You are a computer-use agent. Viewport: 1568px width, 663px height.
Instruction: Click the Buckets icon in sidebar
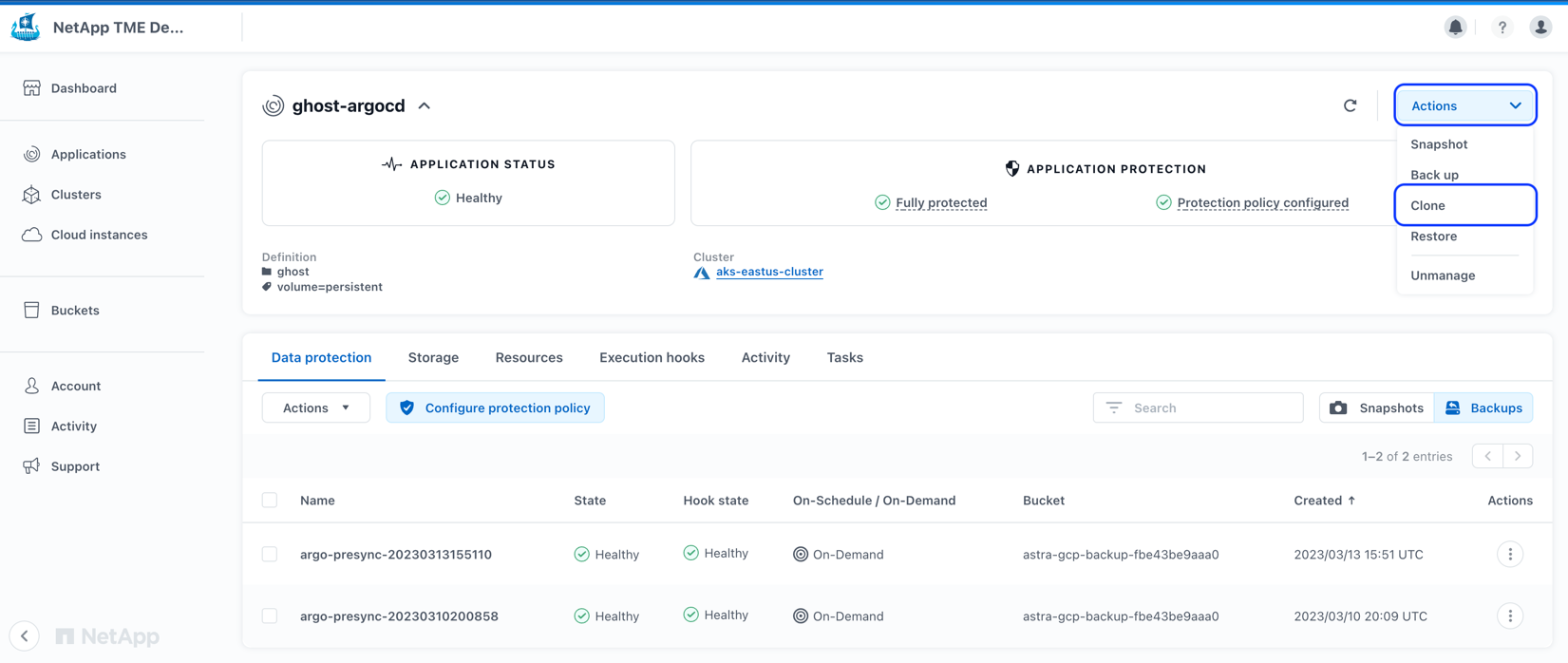31,311
